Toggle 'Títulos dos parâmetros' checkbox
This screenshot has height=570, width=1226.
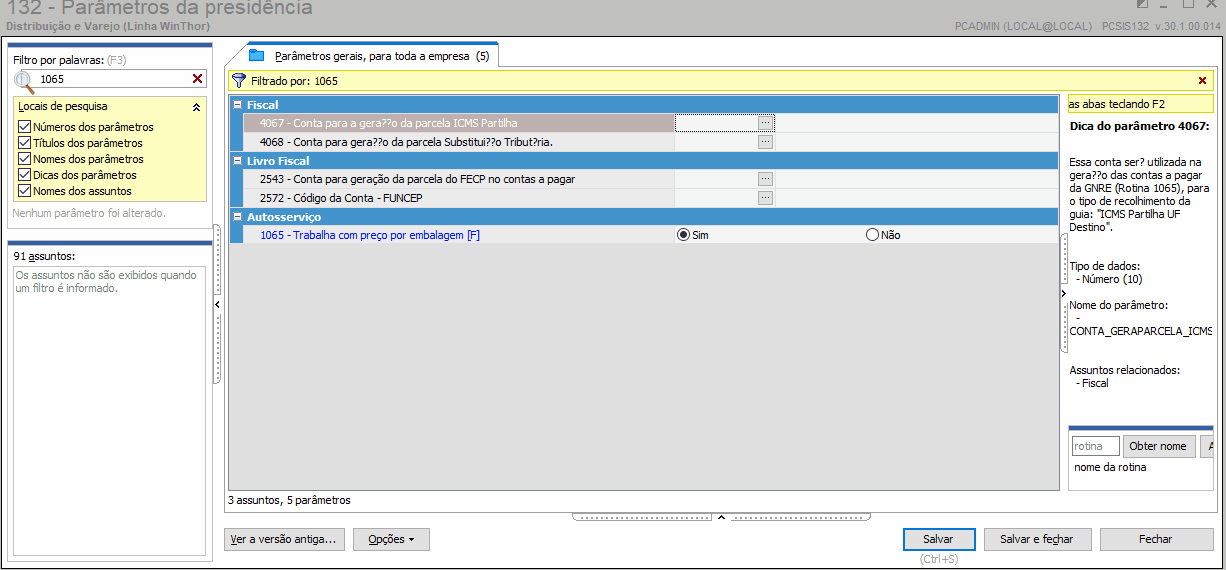click(x=25, y=143)
